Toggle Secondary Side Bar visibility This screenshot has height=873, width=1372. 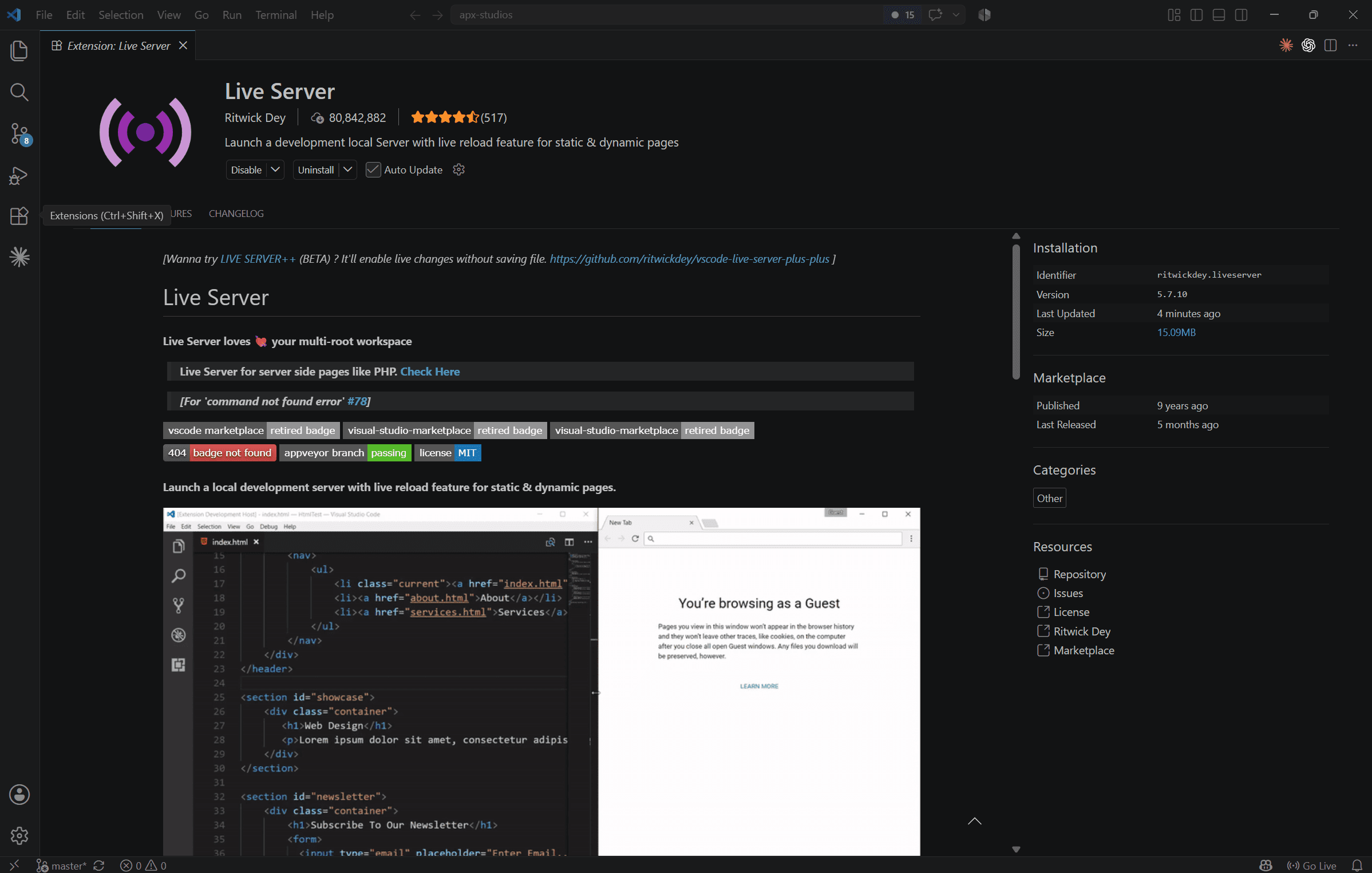[1241, 15]
